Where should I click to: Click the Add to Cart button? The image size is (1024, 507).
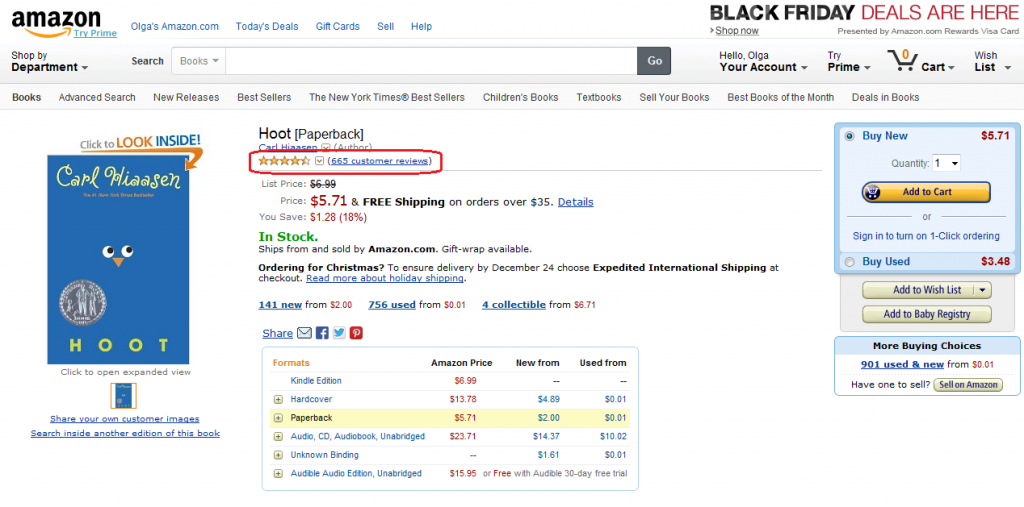(926, 192)
